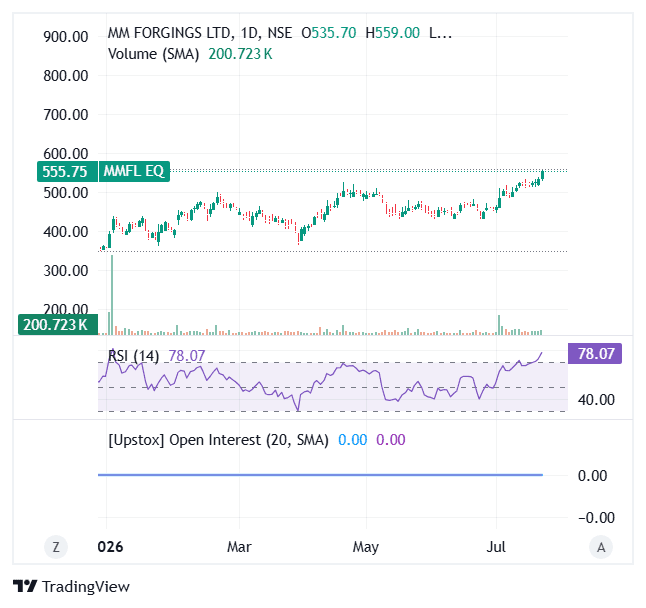Click the 200.723 K volume axis label
The width and height of the screenshot is (646, 608).
(58, 325)
